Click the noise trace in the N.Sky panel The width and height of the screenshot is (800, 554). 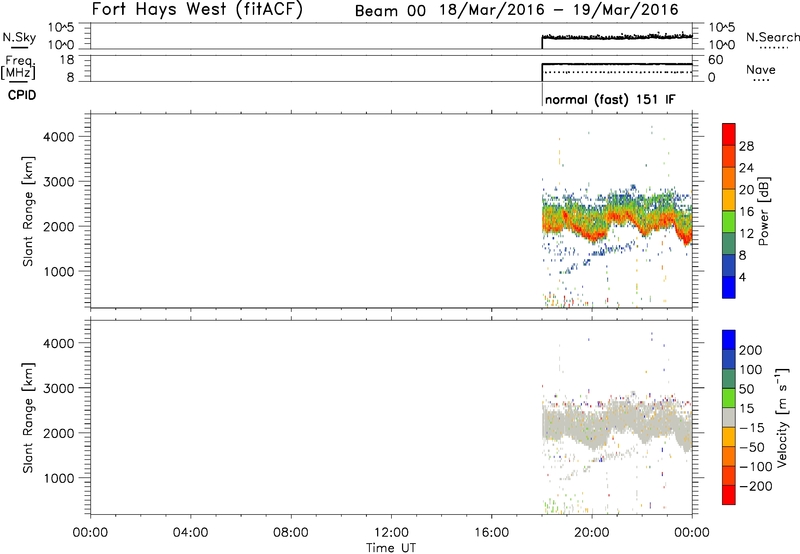pos(617,37)
